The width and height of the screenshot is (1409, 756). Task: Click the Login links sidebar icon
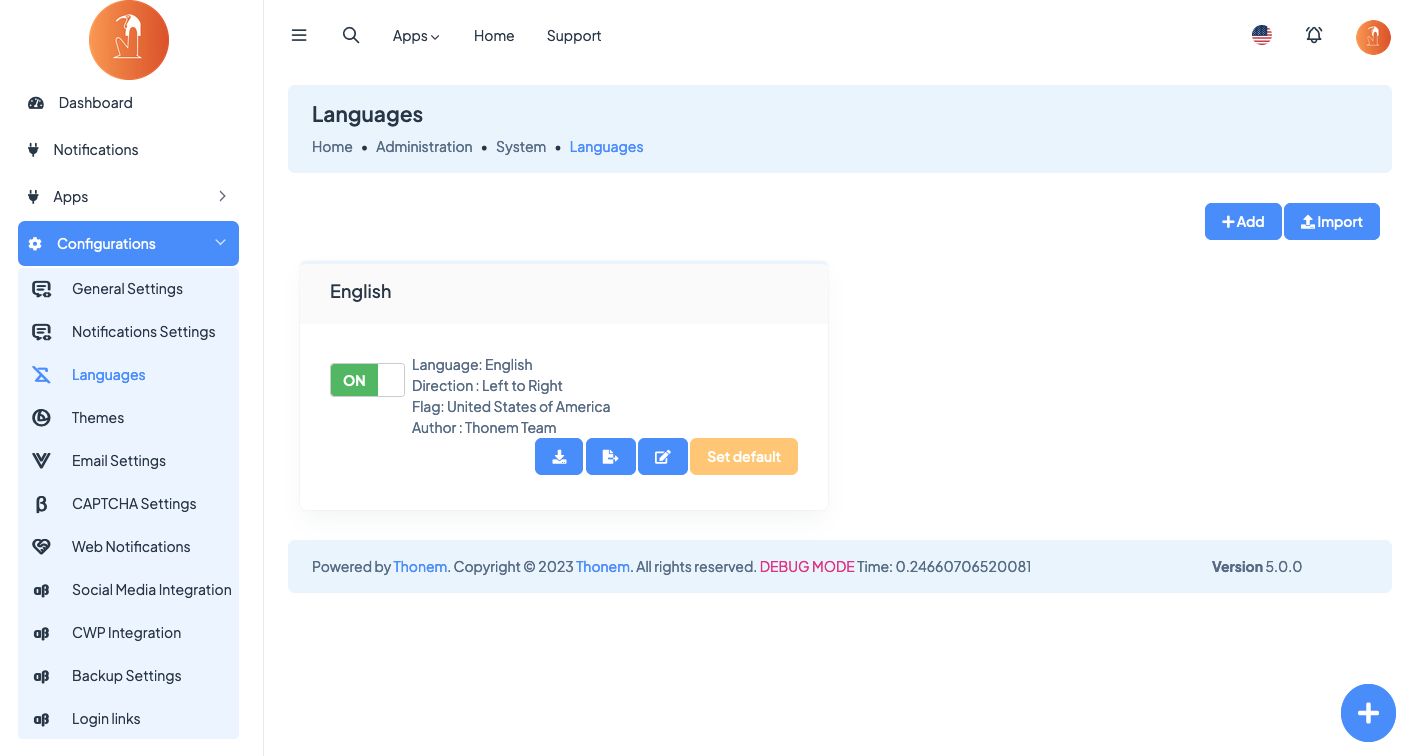coord(41,719)
